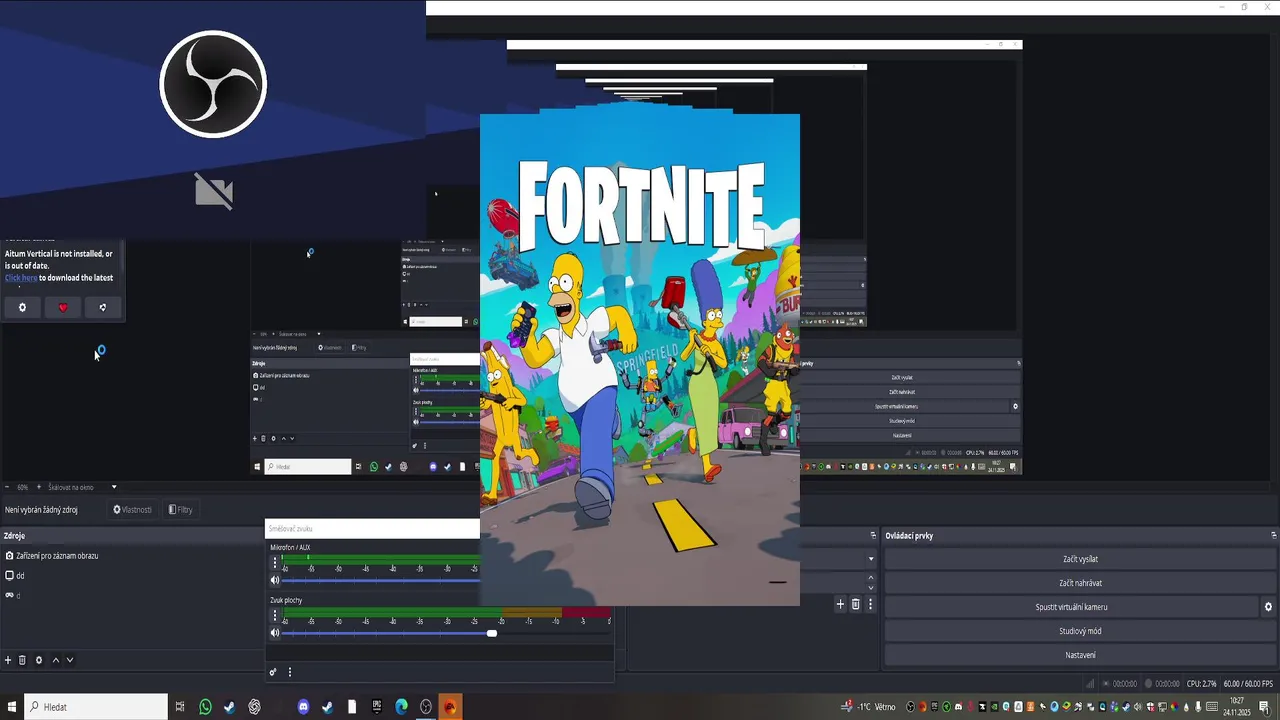Image resolution: width=1280 pixels, height=720 pixels.
Task: Click Spustit virtuální kameru button
Action: (1071, 607)
